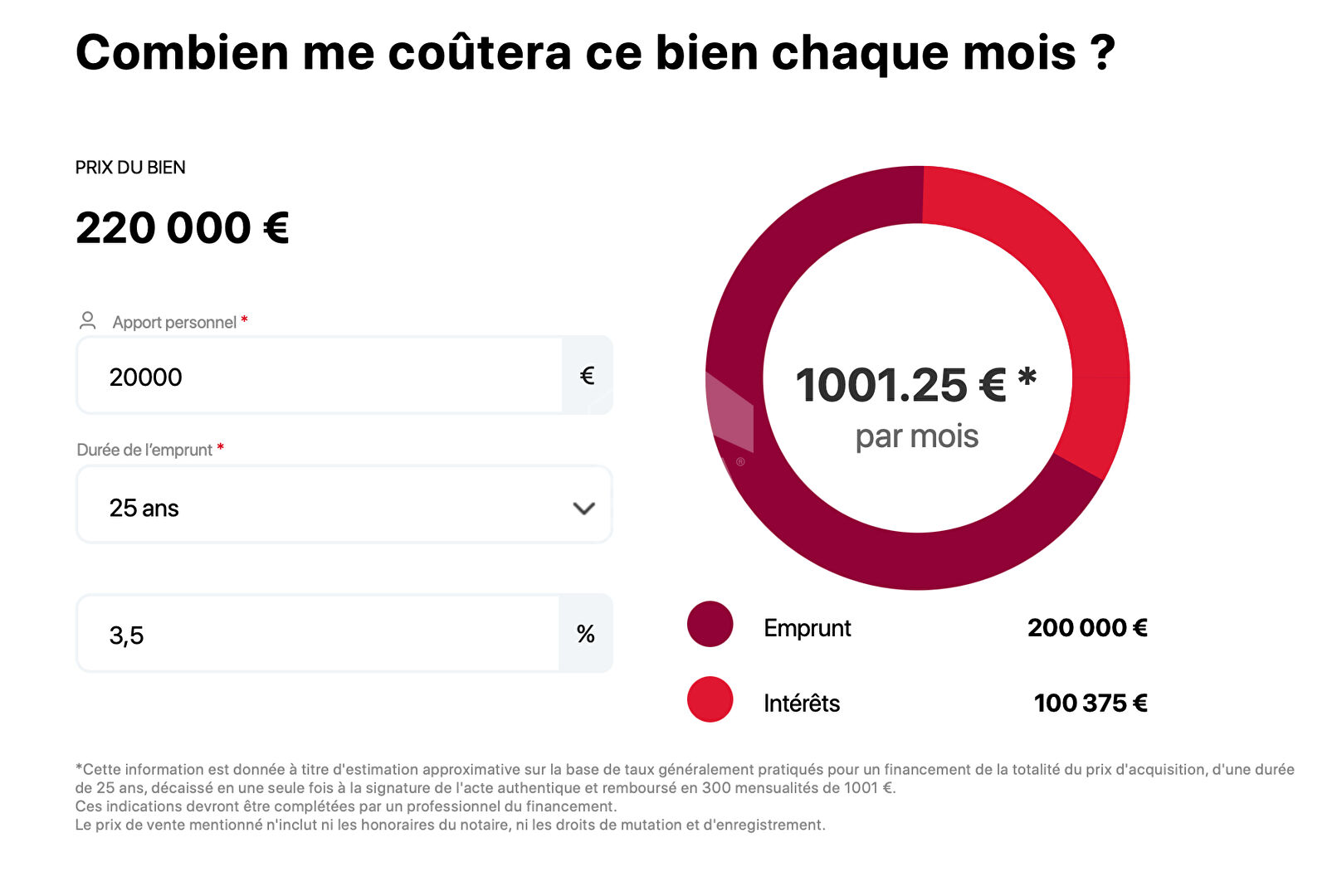1342x896 pixels.
Task: Click the Emprunt legend label
Action: tap(807, 628)
